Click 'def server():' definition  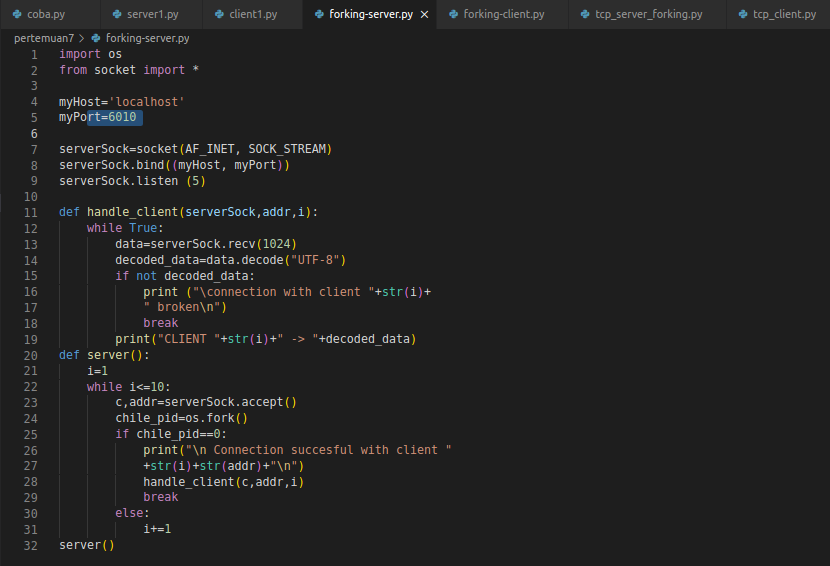coord(104,355)
